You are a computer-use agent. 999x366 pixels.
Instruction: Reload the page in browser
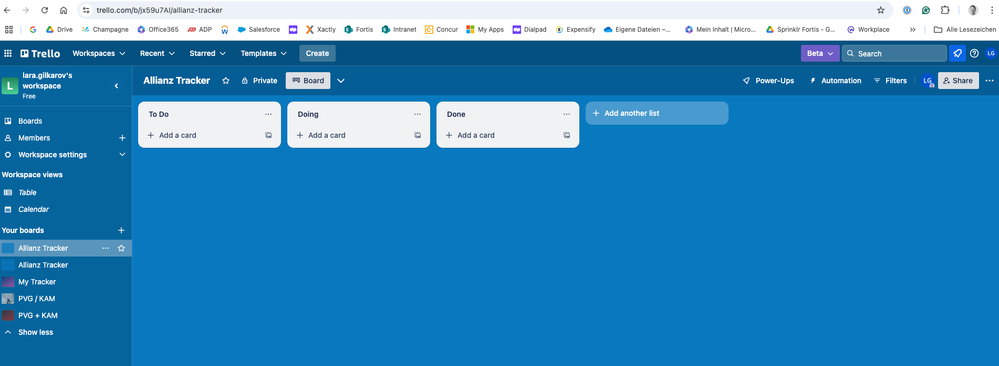pos(45,10)
